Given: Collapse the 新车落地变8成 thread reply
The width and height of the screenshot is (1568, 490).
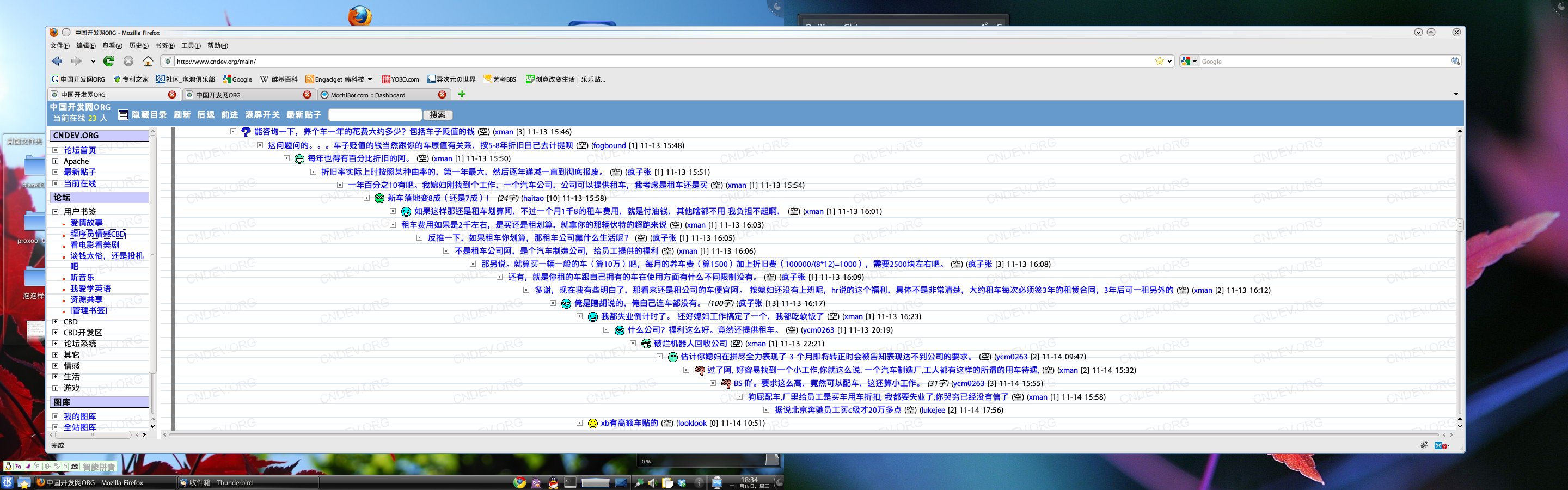Looking at the screenshot, I should (366, 198).
